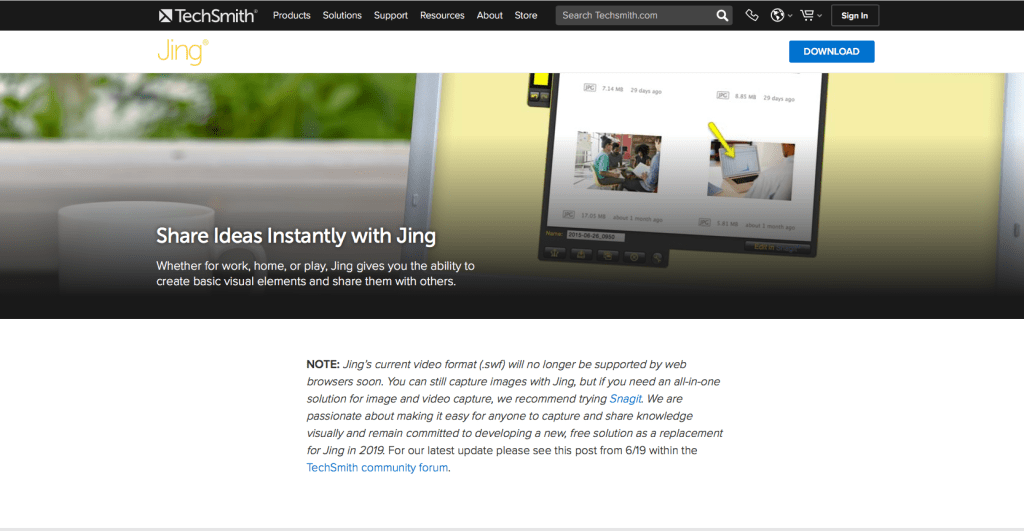Viewport: 1024px width, 531px height.
Task: Click the Sign In button
Action: pyautogui.click(x=855, y=15)
